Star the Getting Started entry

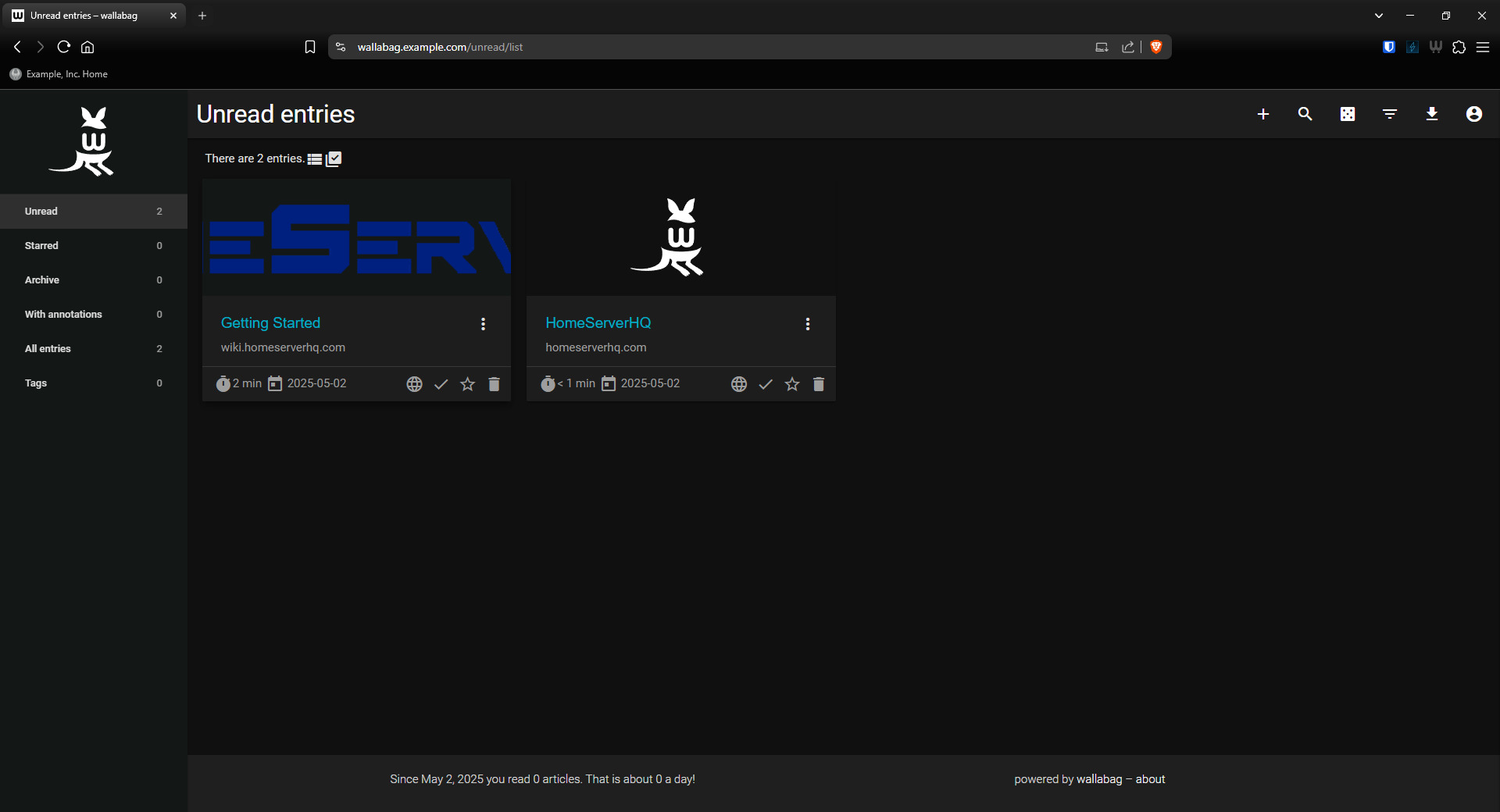coord(467,384)
